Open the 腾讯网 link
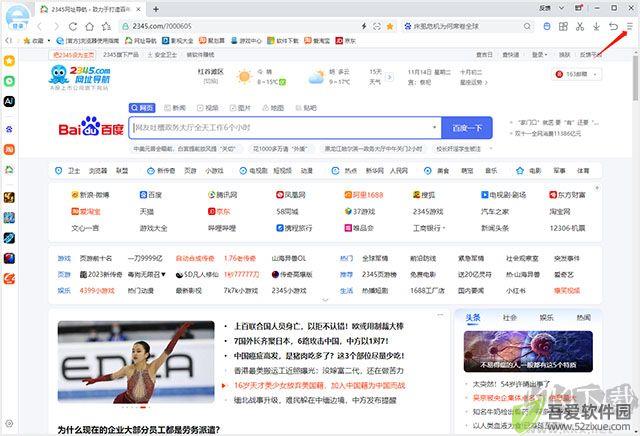This screenshot has height=436, width=640. pos(222,195)
